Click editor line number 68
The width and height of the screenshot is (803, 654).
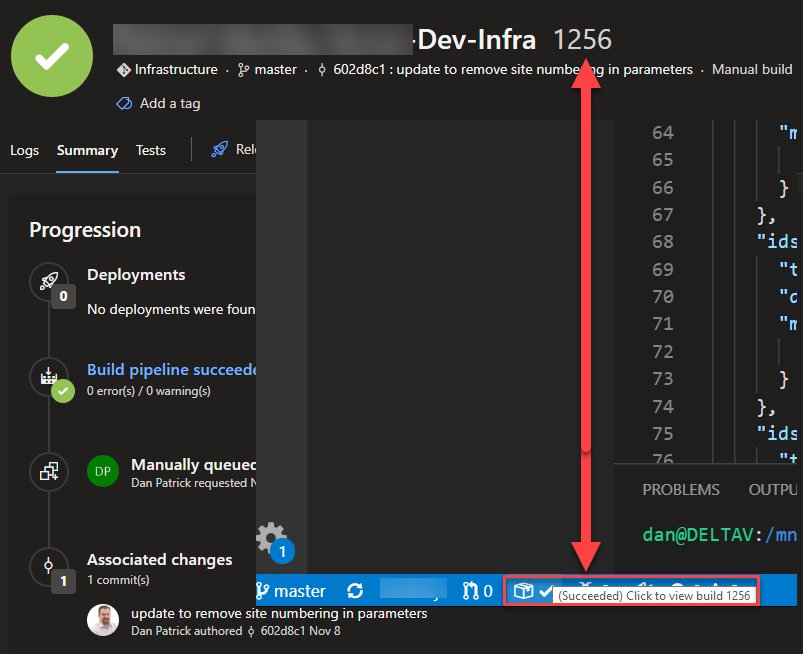(x=663, y=242)
